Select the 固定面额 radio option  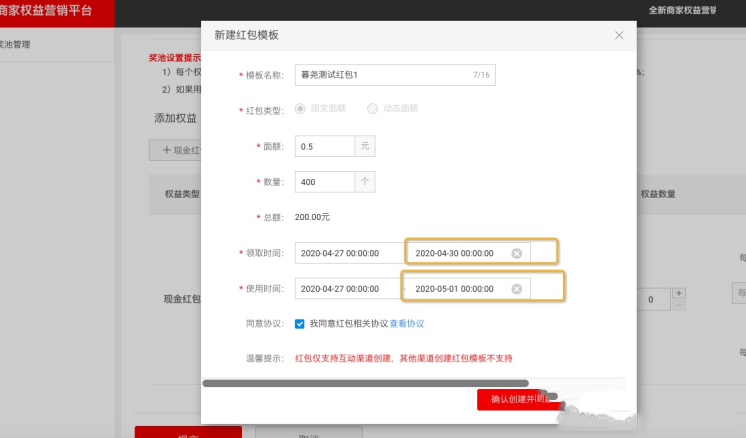[300, 108]
